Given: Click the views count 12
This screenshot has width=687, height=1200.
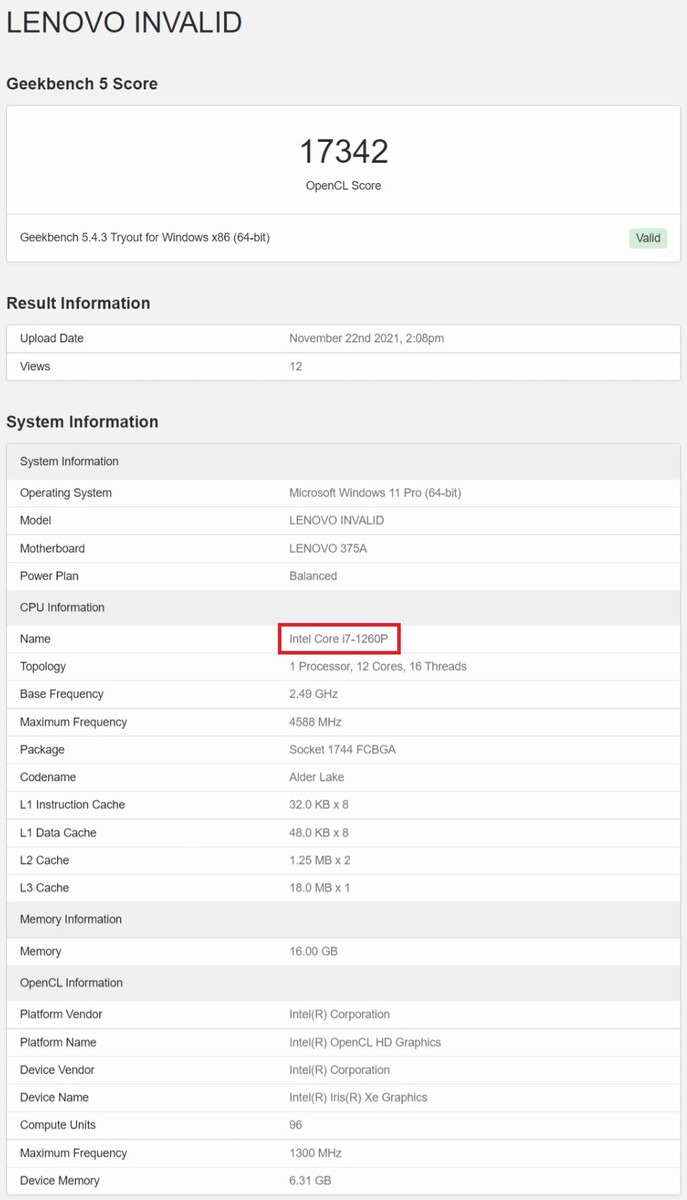Looking at the screenshot, I should pyautogui.click(x=296, y=366).
